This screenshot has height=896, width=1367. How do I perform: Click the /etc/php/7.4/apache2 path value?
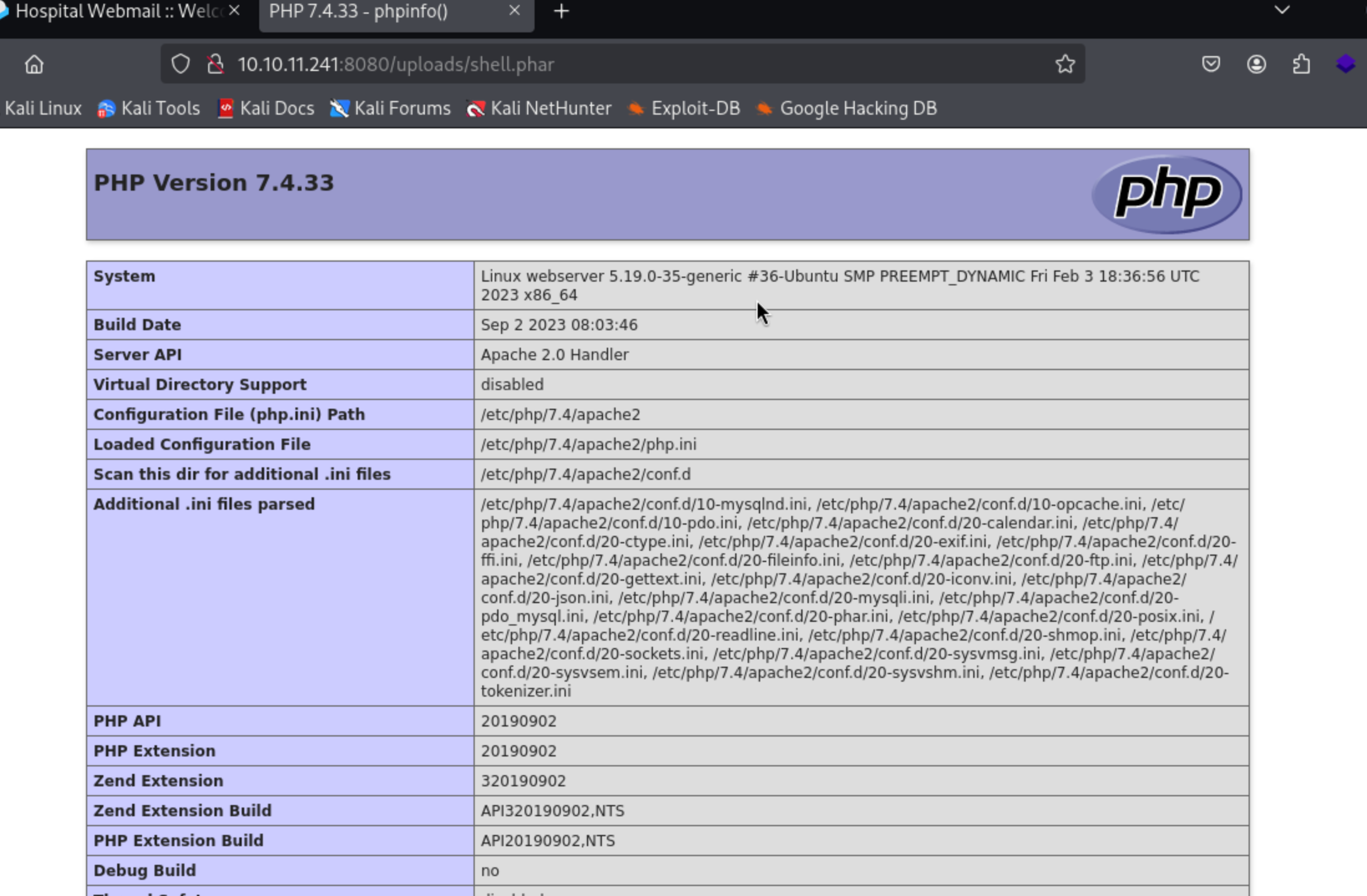point(560,414)
